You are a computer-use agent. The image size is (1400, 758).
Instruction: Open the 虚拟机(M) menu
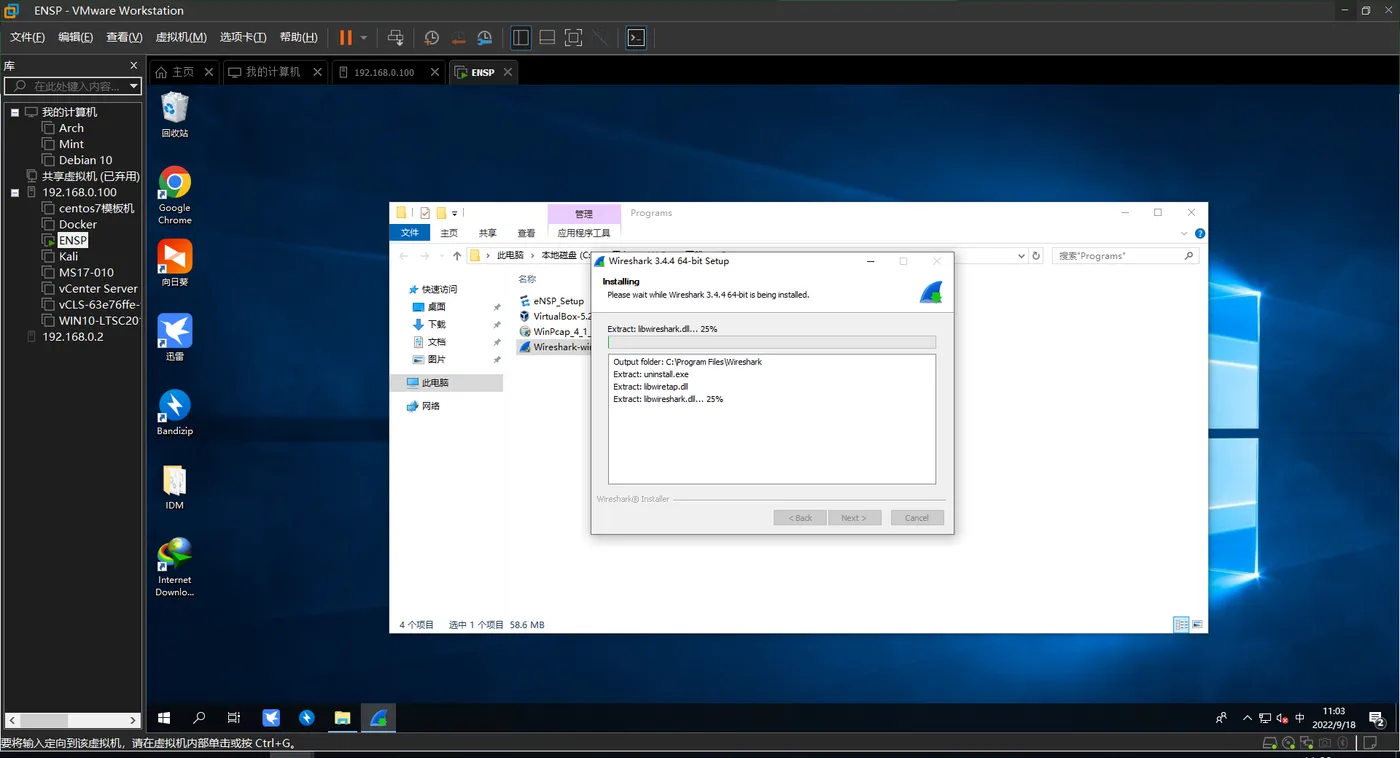[x=181, y=37]
